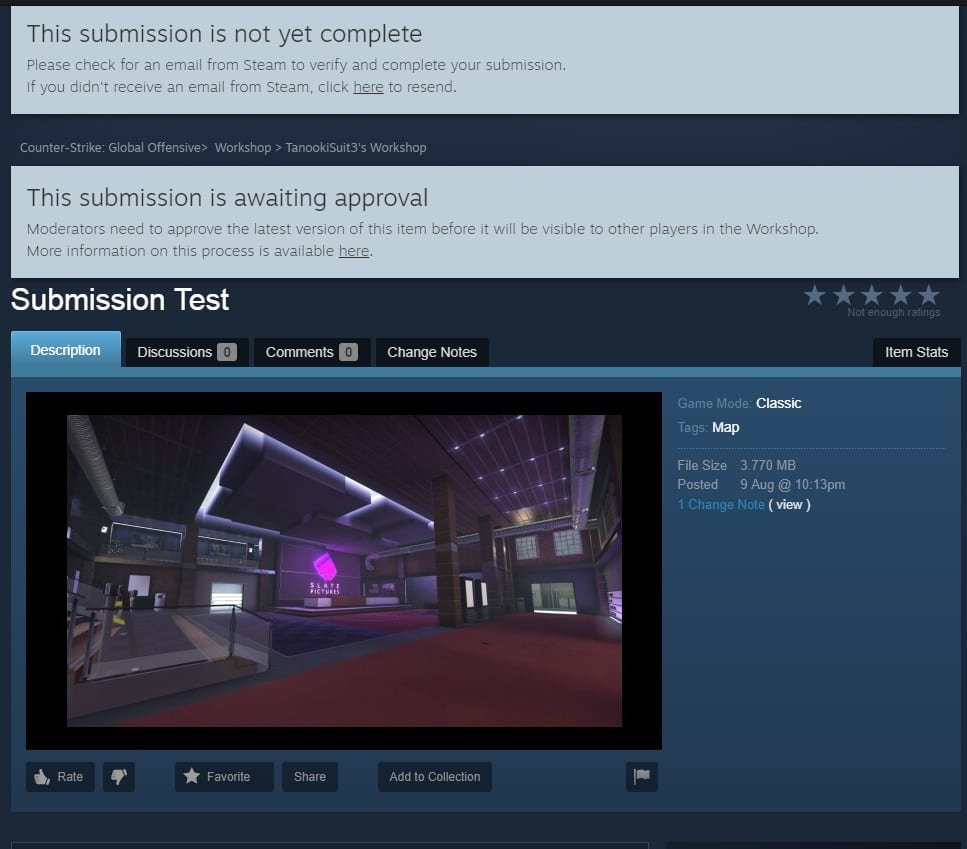Click the thumbs down icon
Screen dimensions: 967x849
coord(119,777)
